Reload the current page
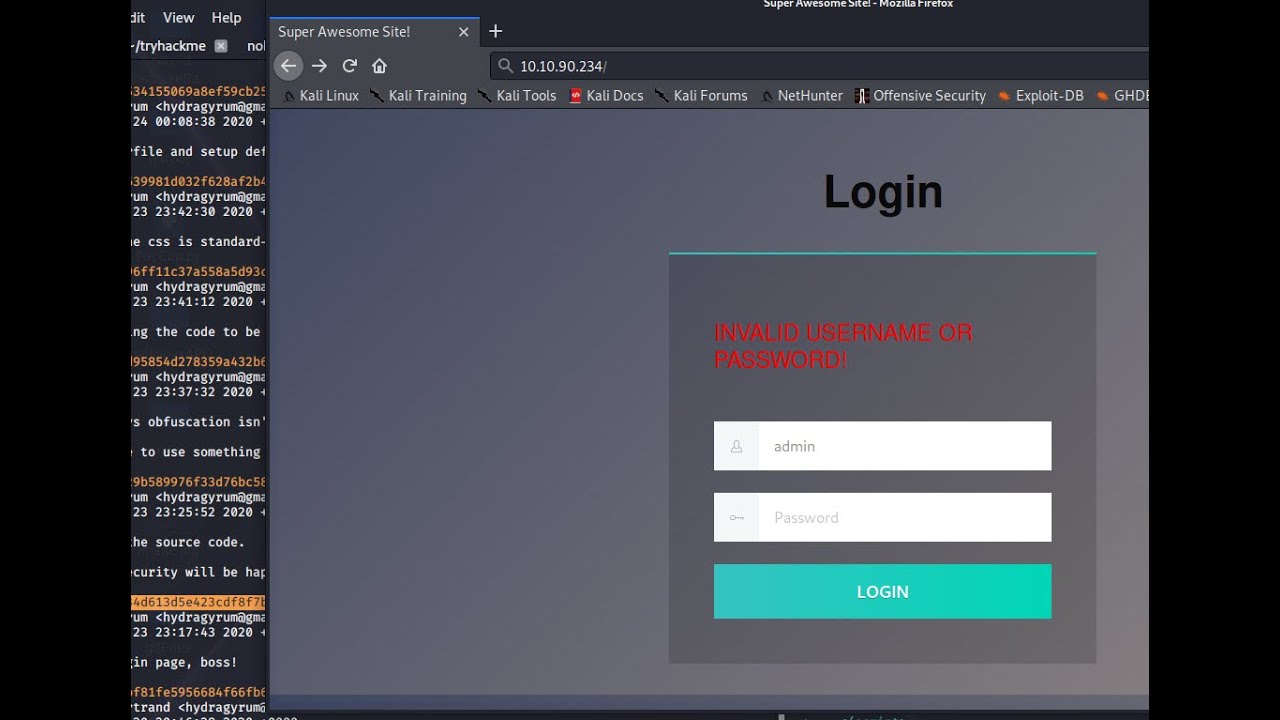 (349, 66)
